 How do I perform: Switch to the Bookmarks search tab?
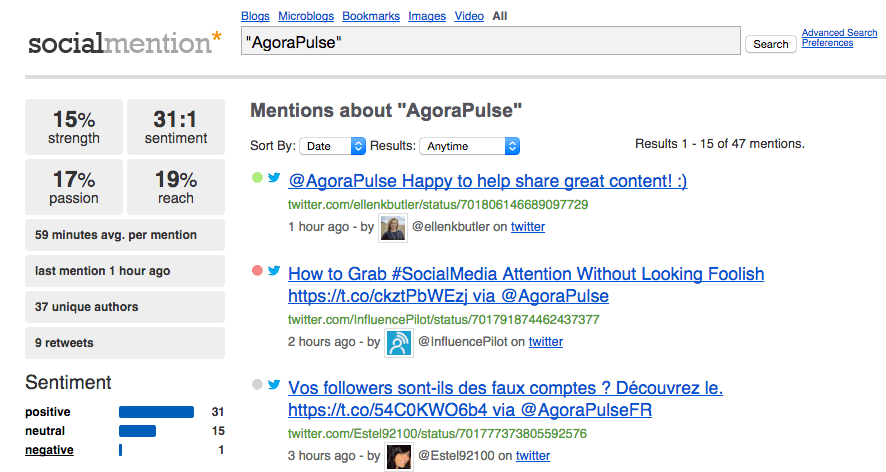371,16
